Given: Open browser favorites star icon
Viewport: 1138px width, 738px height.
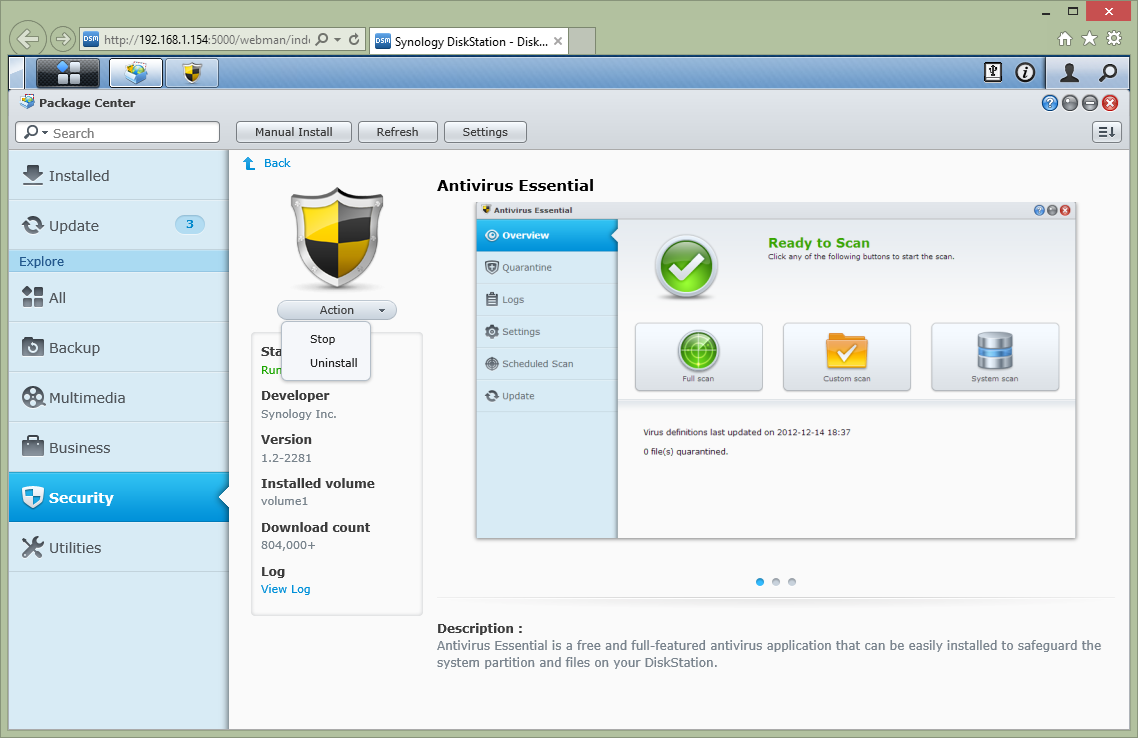Looking at the screenshot, I should point(1089,38).
